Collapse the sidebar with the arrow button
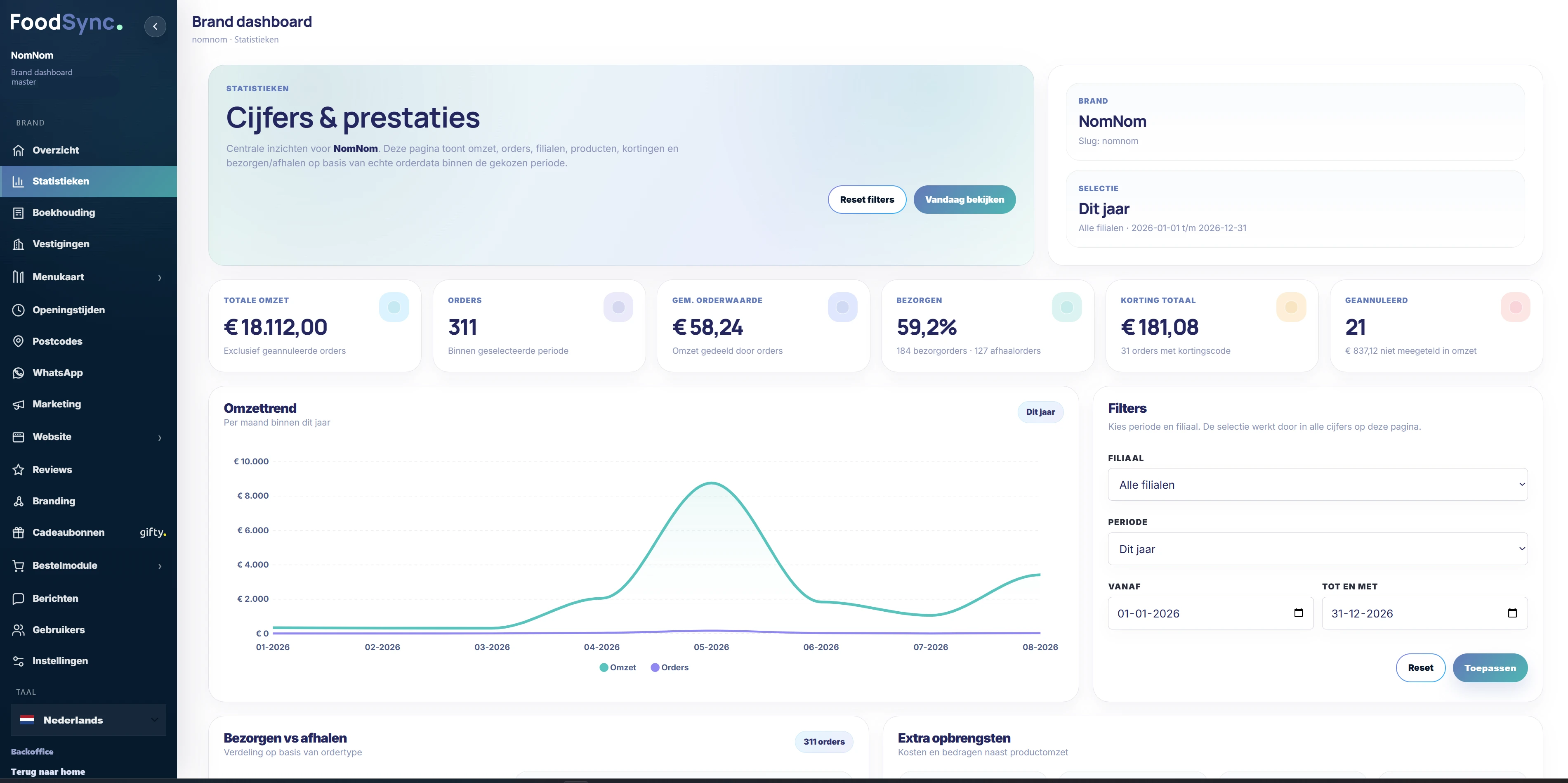Viewport: 1568px width, 783px height. click(155, 26)
